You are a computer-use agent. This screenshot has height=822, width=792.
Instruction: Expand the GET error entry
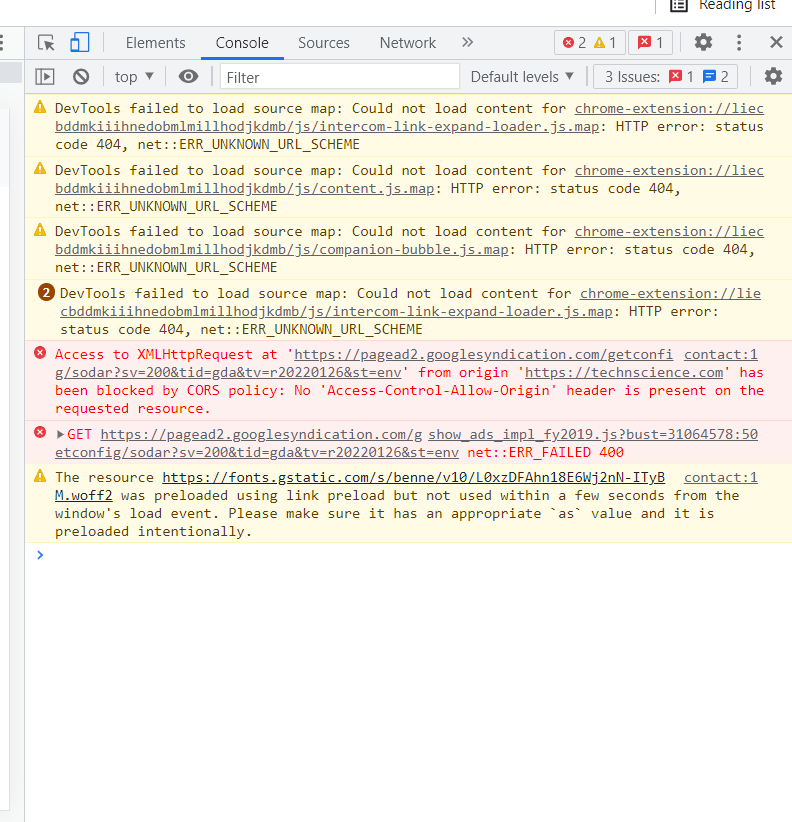click(x=60, y=434)
